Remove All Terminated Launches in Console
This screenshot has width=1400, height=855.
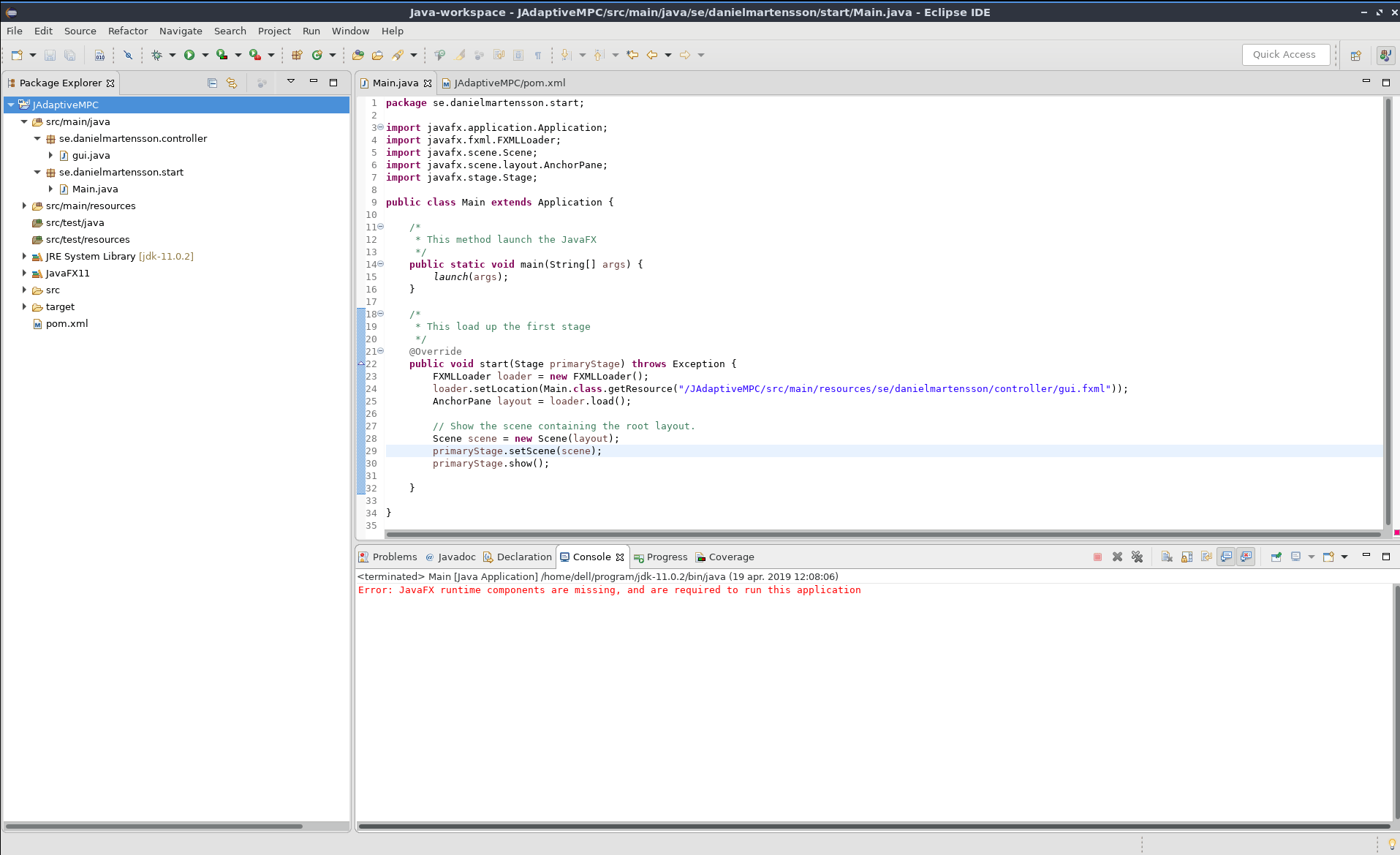click(x=1137, y=557)
